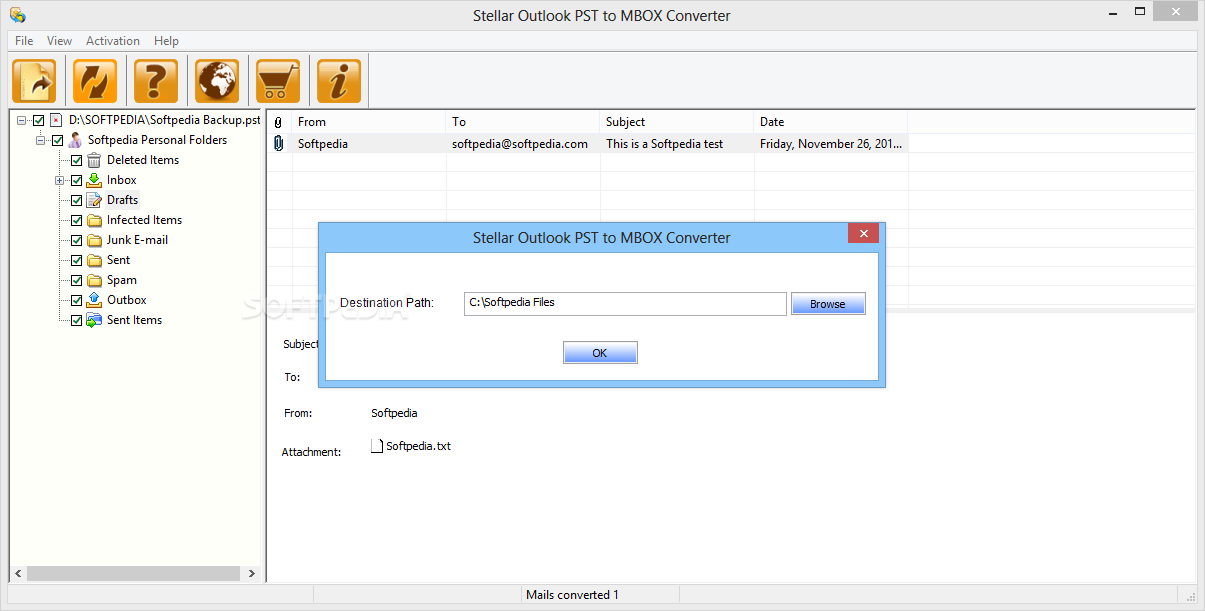
Task: Click the Drafts folder icon
Action: [x=94, y=200]
